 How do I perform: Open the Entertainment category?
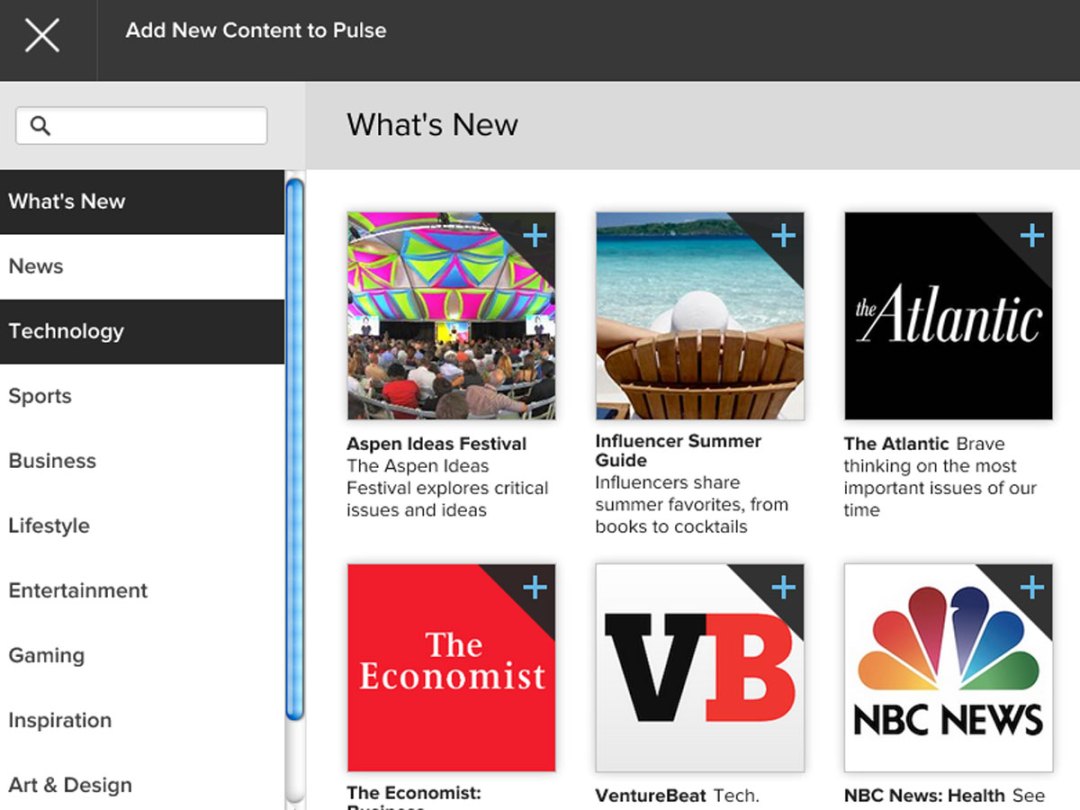[x=142, y=590]
